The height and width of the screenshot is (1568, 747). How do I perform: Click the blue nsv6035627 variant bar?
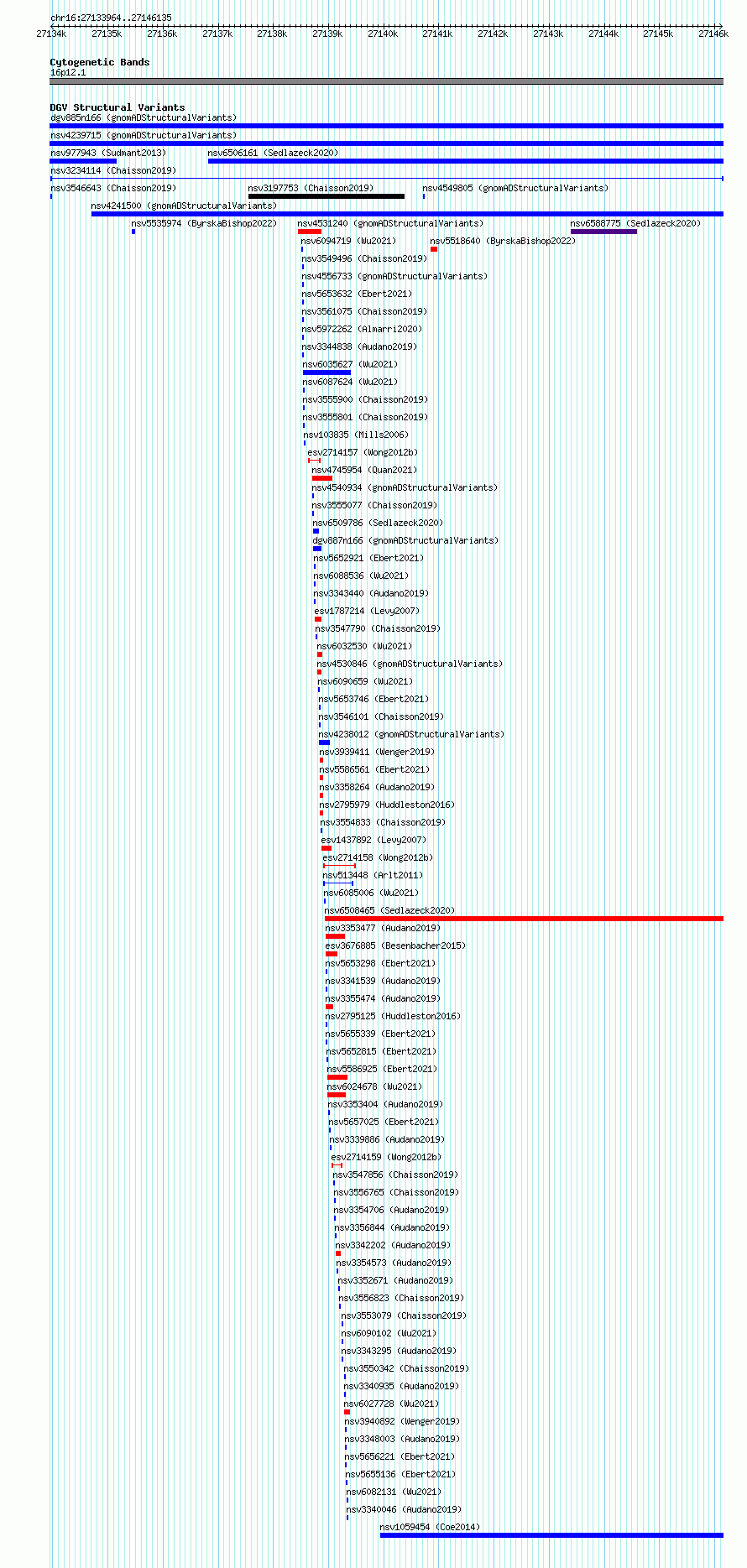pos(327,372)
